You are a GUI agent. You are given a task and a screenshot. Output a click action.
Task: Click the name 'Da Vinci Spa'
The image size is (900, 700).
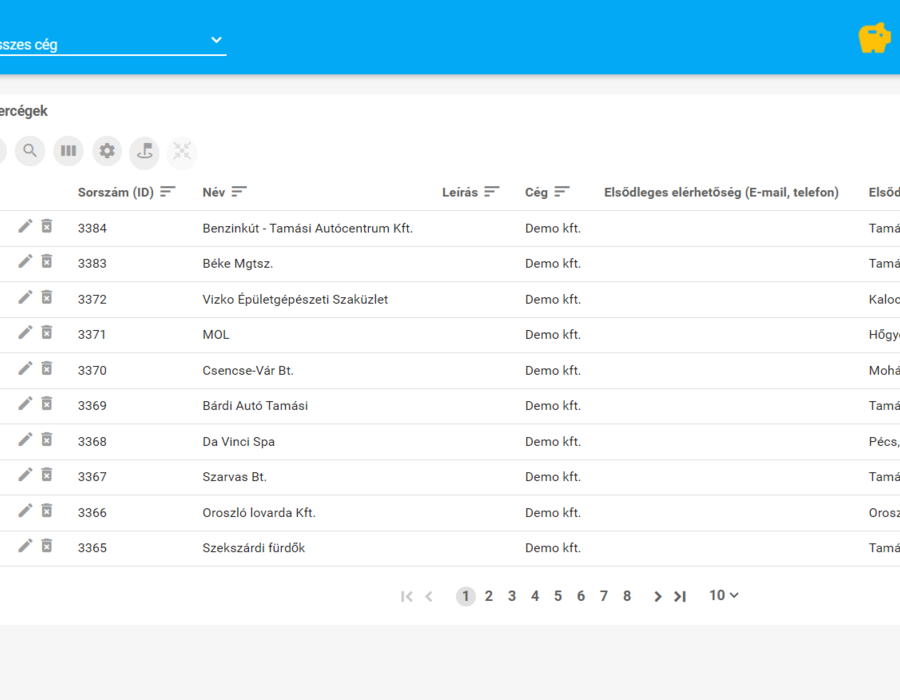(239, 442)
